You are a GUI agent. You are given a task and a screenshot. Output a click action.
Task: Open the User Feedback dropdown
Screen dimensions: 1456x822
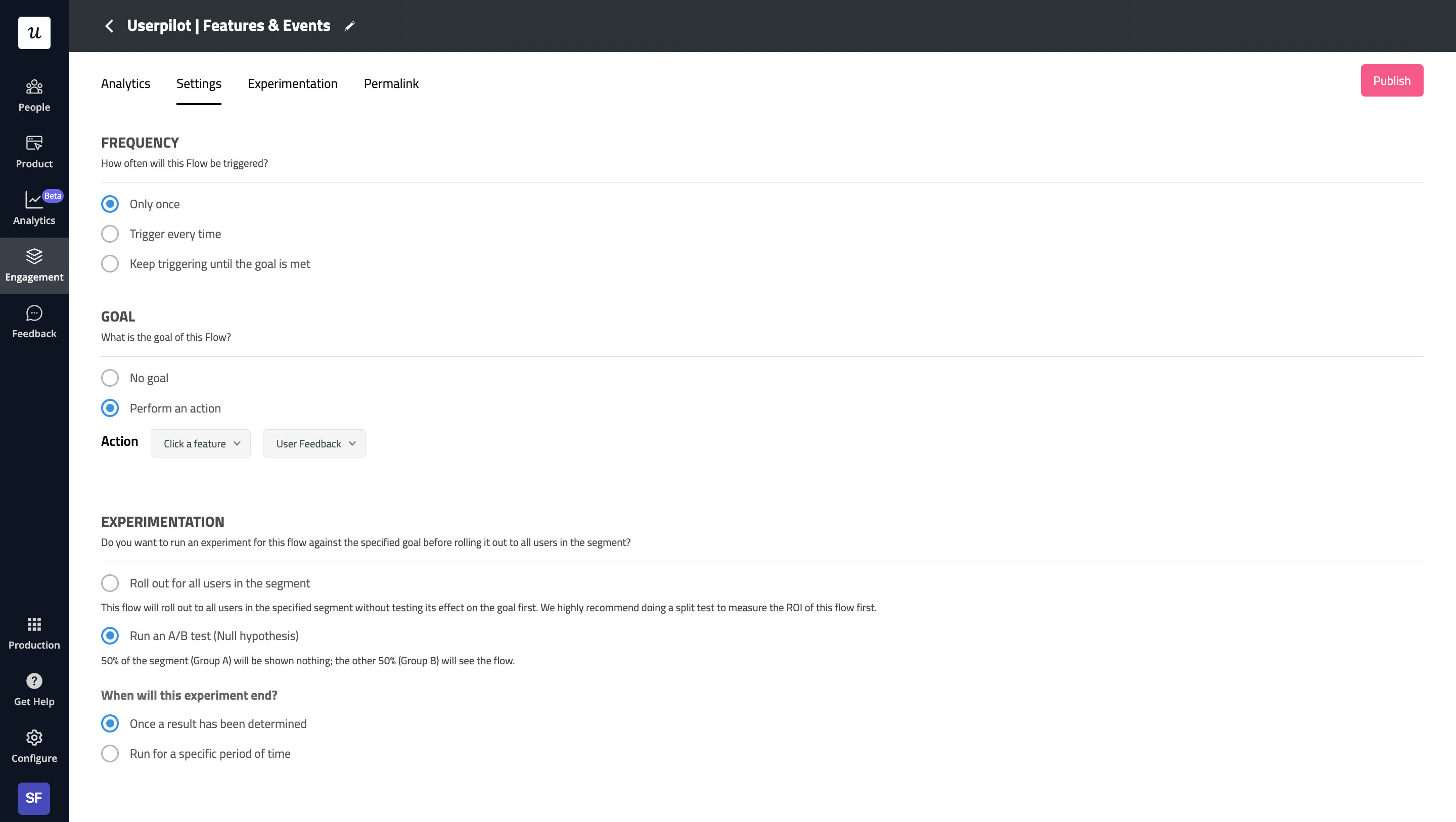313,443
